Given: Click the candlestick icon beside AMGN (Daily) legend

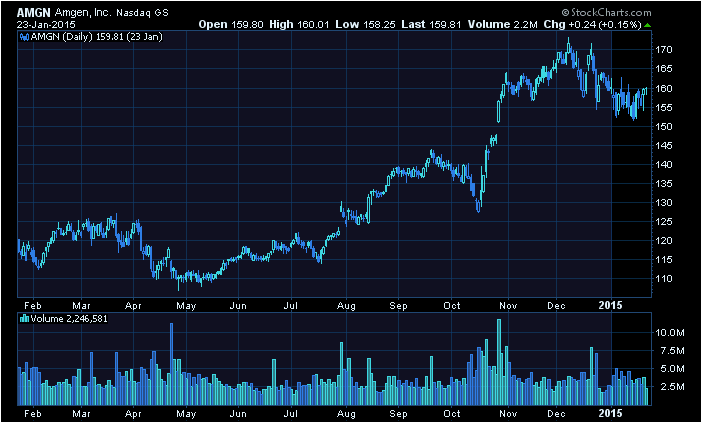Looking at the screenshot, I should click(x=24, y=37).
